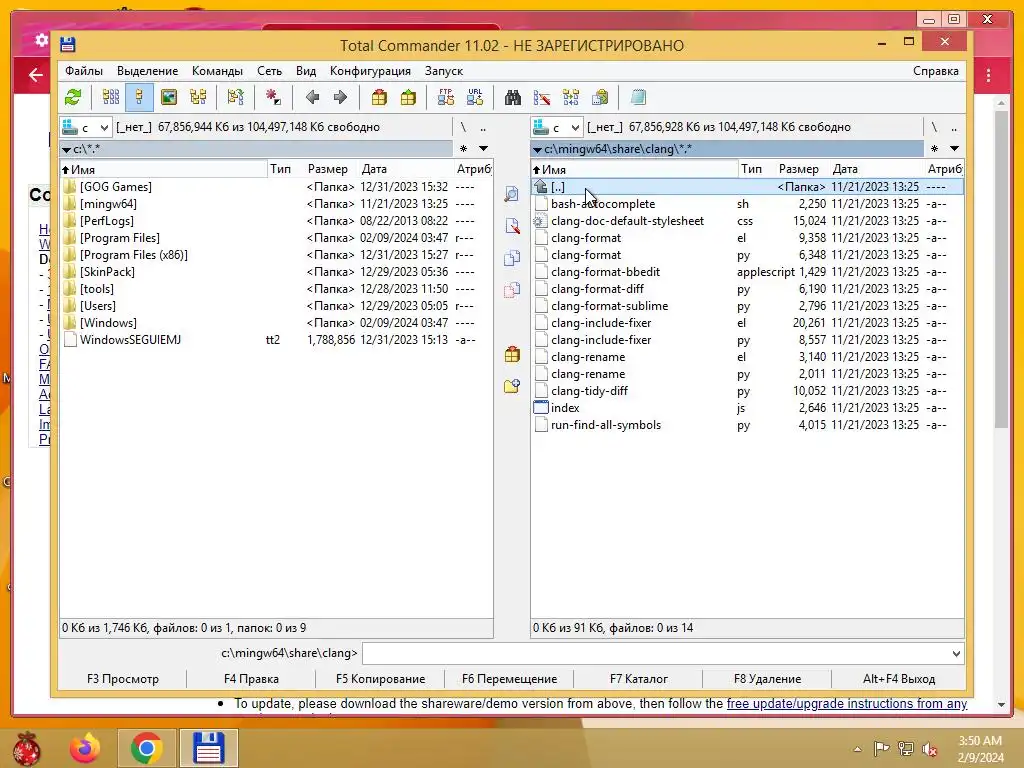Click into the command line input field
This screenshot has width=1024, height=768.
coord(656,654)
